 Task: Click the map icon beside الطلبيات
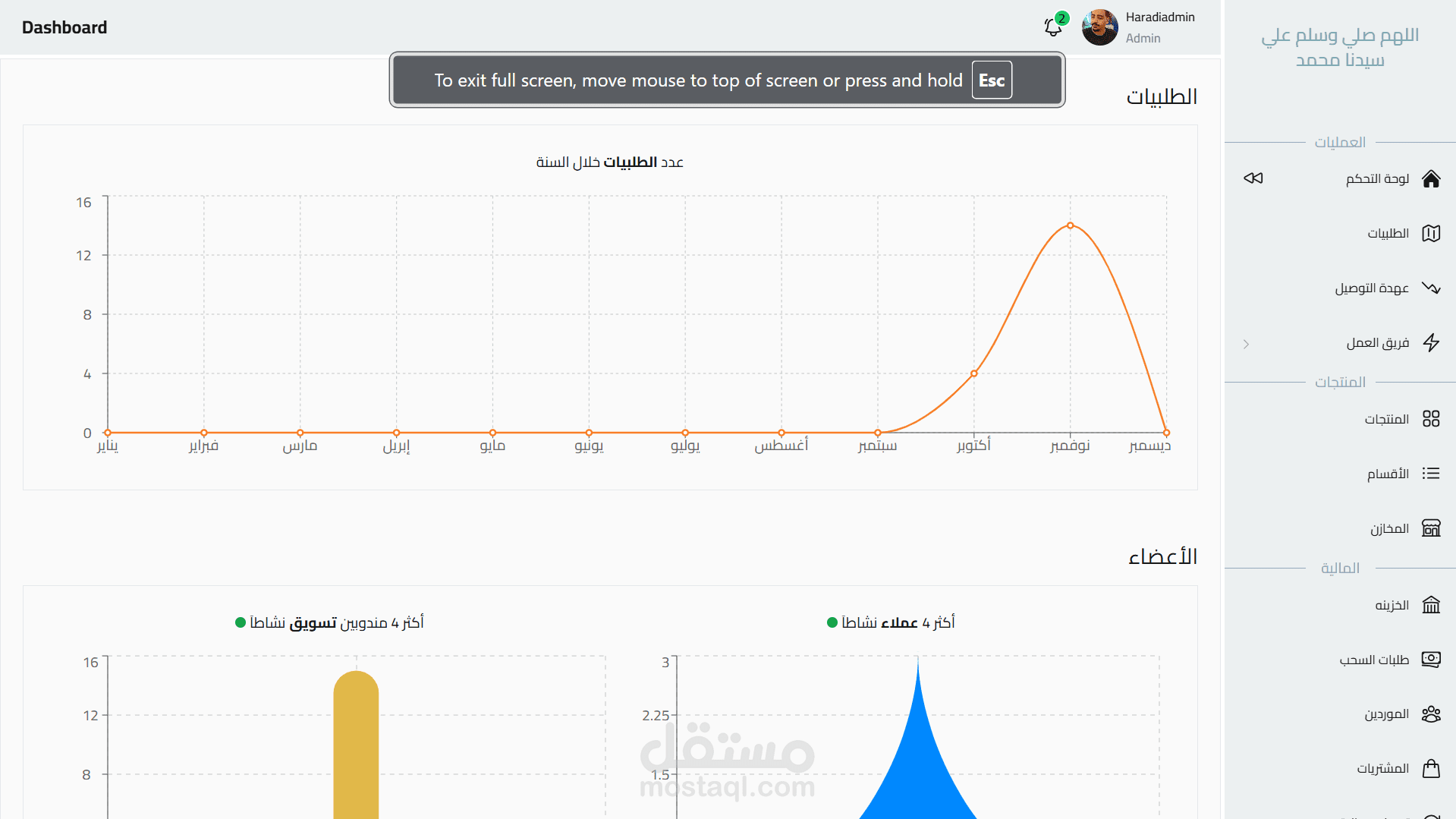pos(1431,233)
